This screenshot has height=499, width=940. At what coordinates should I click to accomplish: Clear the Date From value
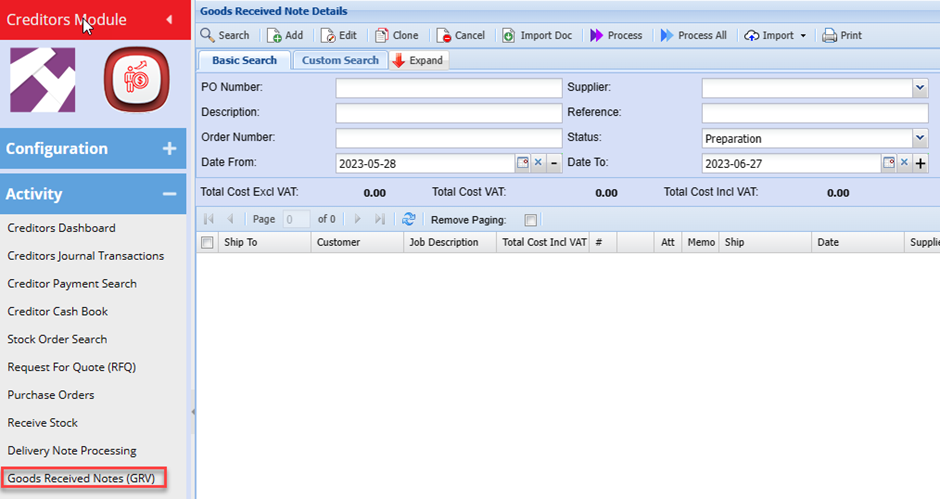[538, 163]
